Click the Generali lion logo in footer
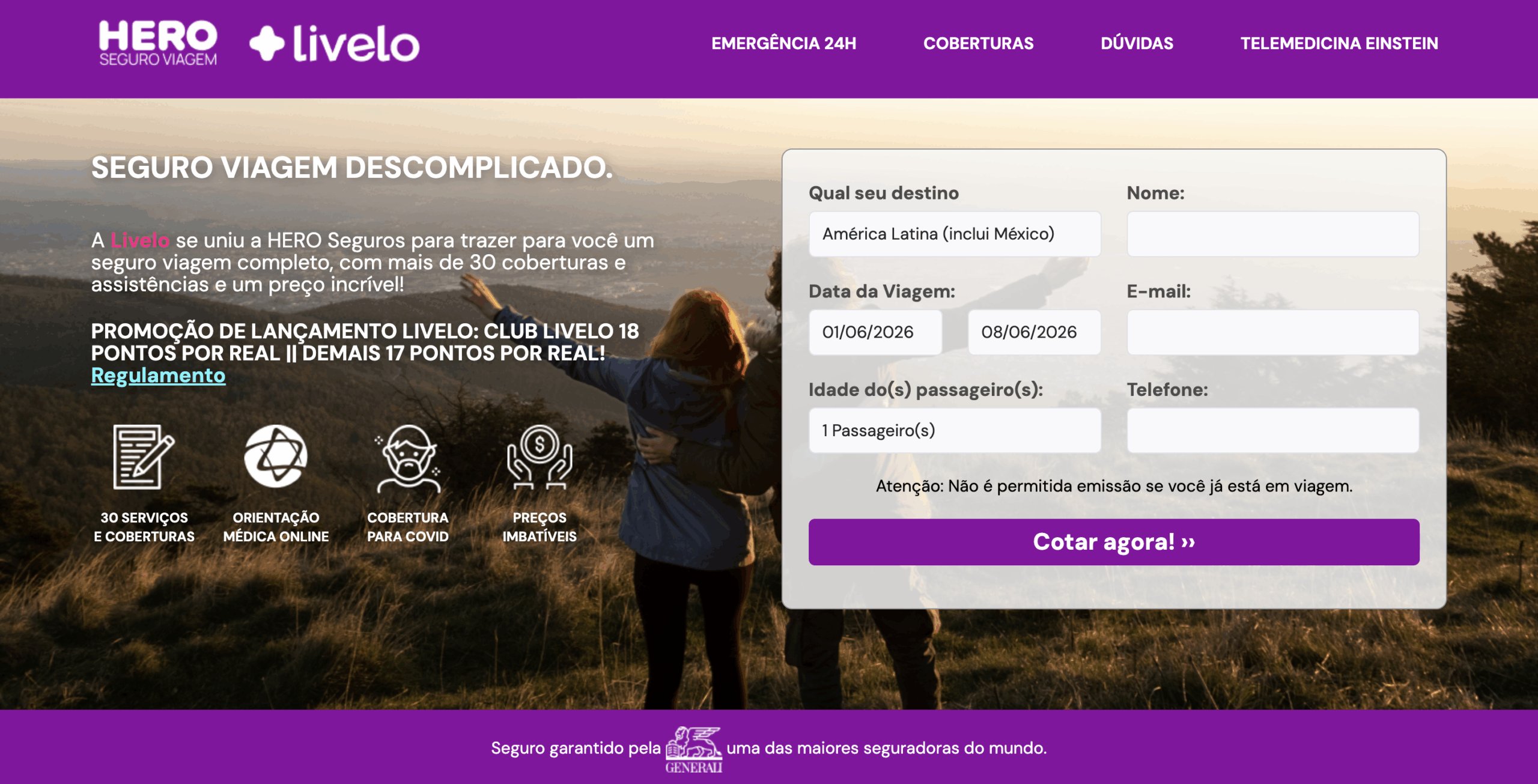The image size is (1538, 784). [x=693, y=749]
